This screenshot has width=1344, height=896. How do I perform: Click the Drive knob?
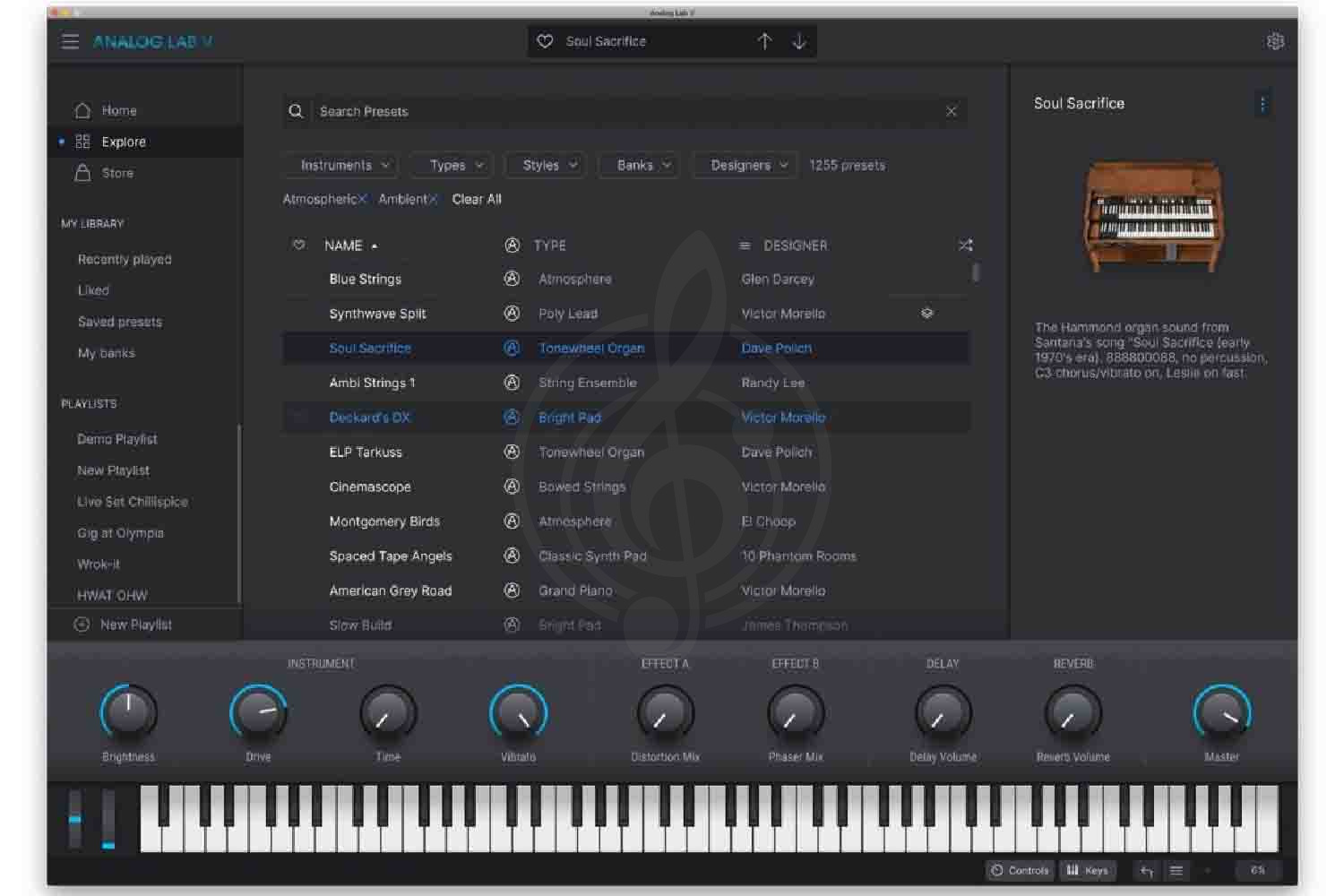pos(258,713)
